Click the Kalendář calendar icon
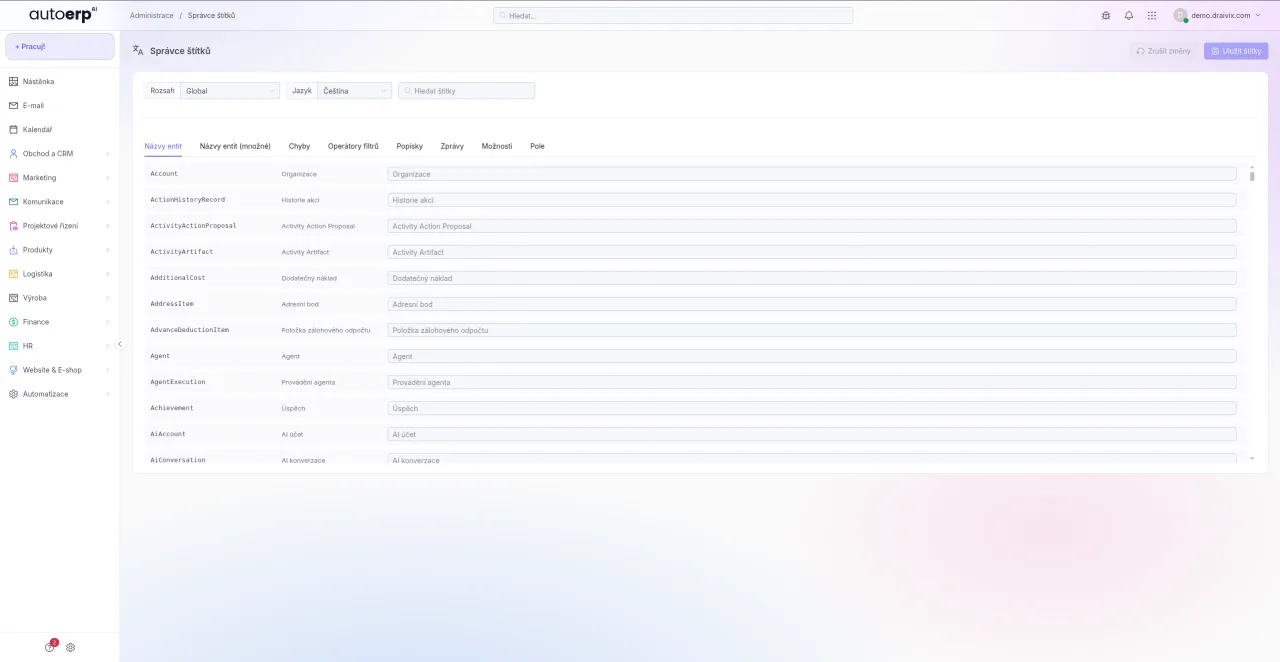Viewport: 1280px width, 662px height. point(14,130)
